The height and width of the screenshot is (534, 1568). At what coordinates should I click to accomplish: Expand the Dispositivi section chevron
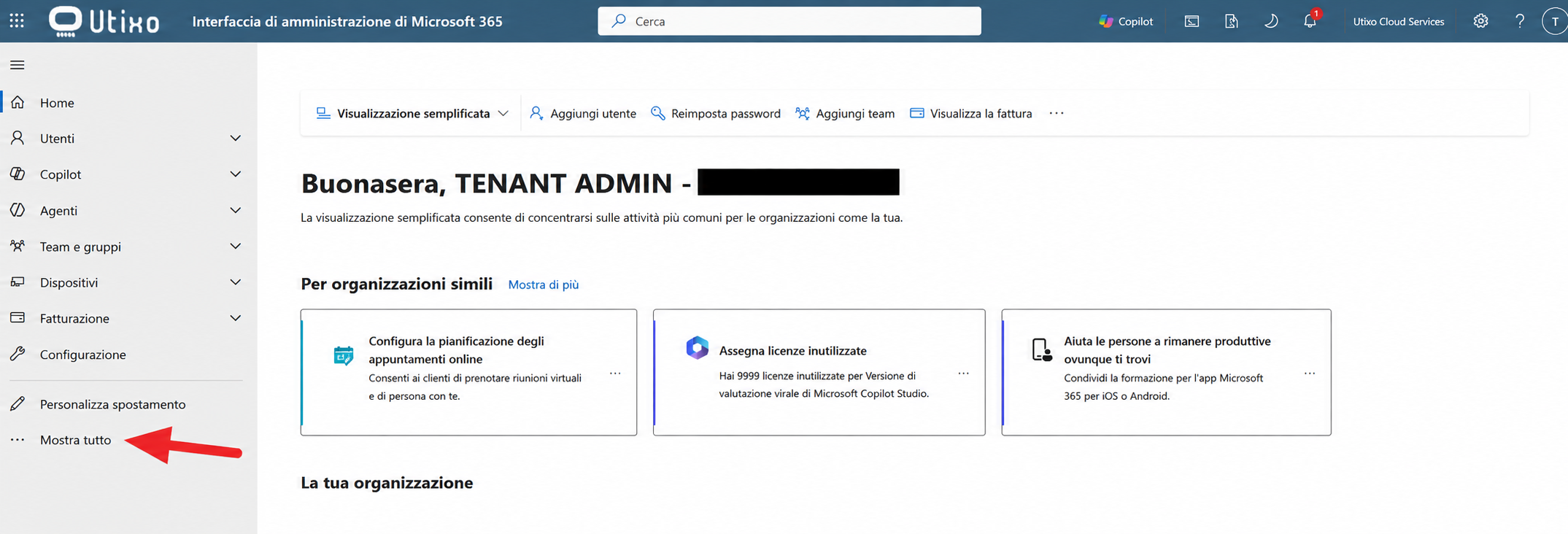point(235,282)
